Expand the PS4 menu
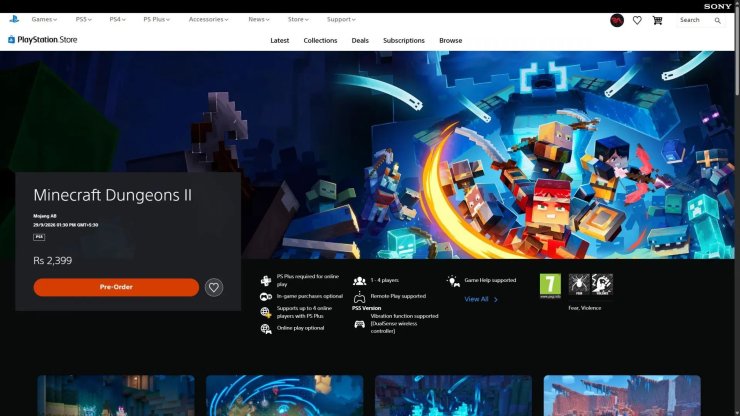Screen dimensions: 740x416 click(x=118, y=19)
